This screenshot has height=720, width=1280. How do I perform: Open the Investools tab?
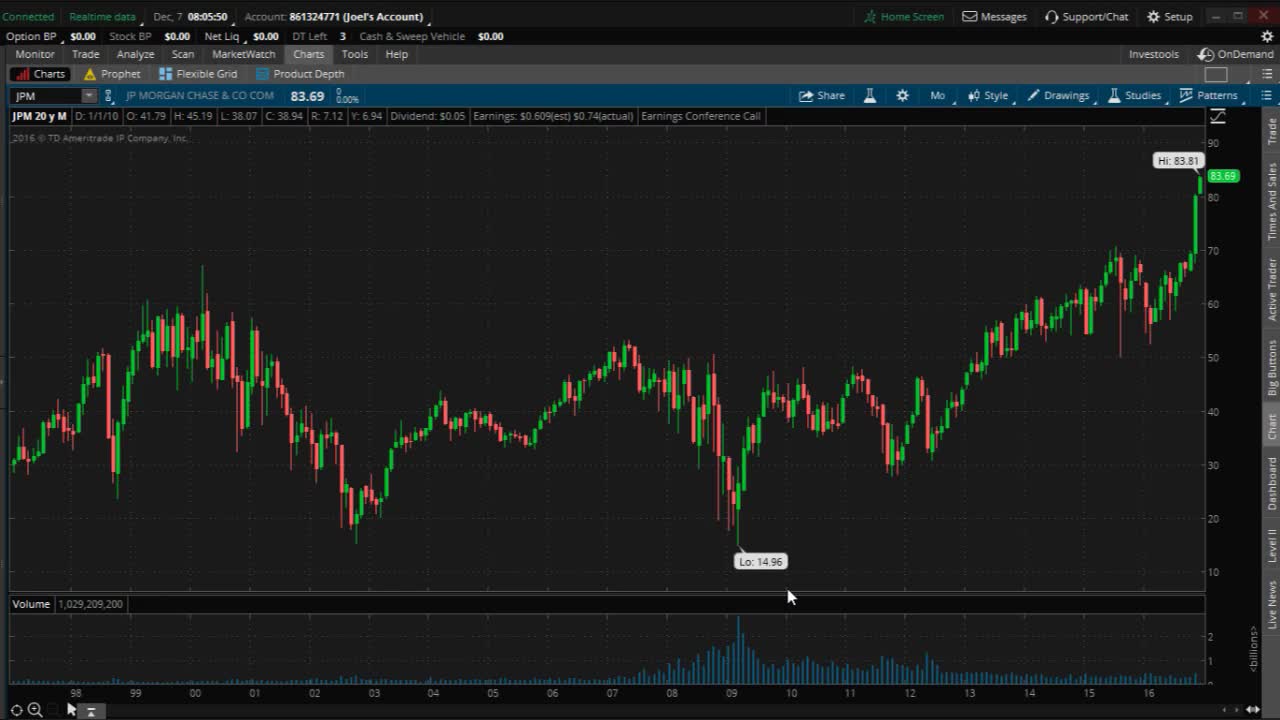point(1153,55)
